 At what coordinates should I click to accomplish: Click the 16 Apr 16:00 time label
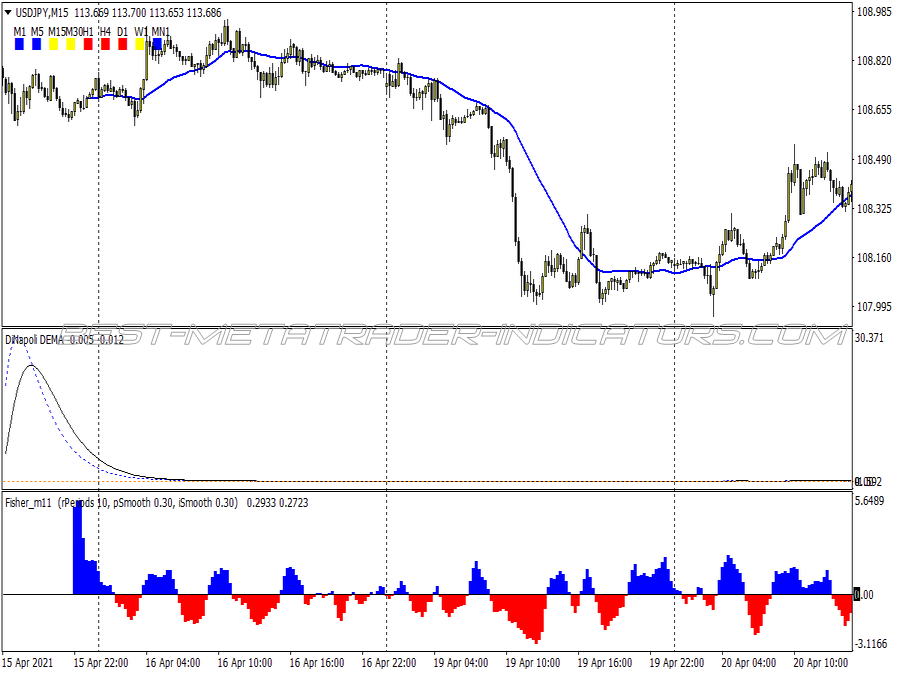click(317, 663)
